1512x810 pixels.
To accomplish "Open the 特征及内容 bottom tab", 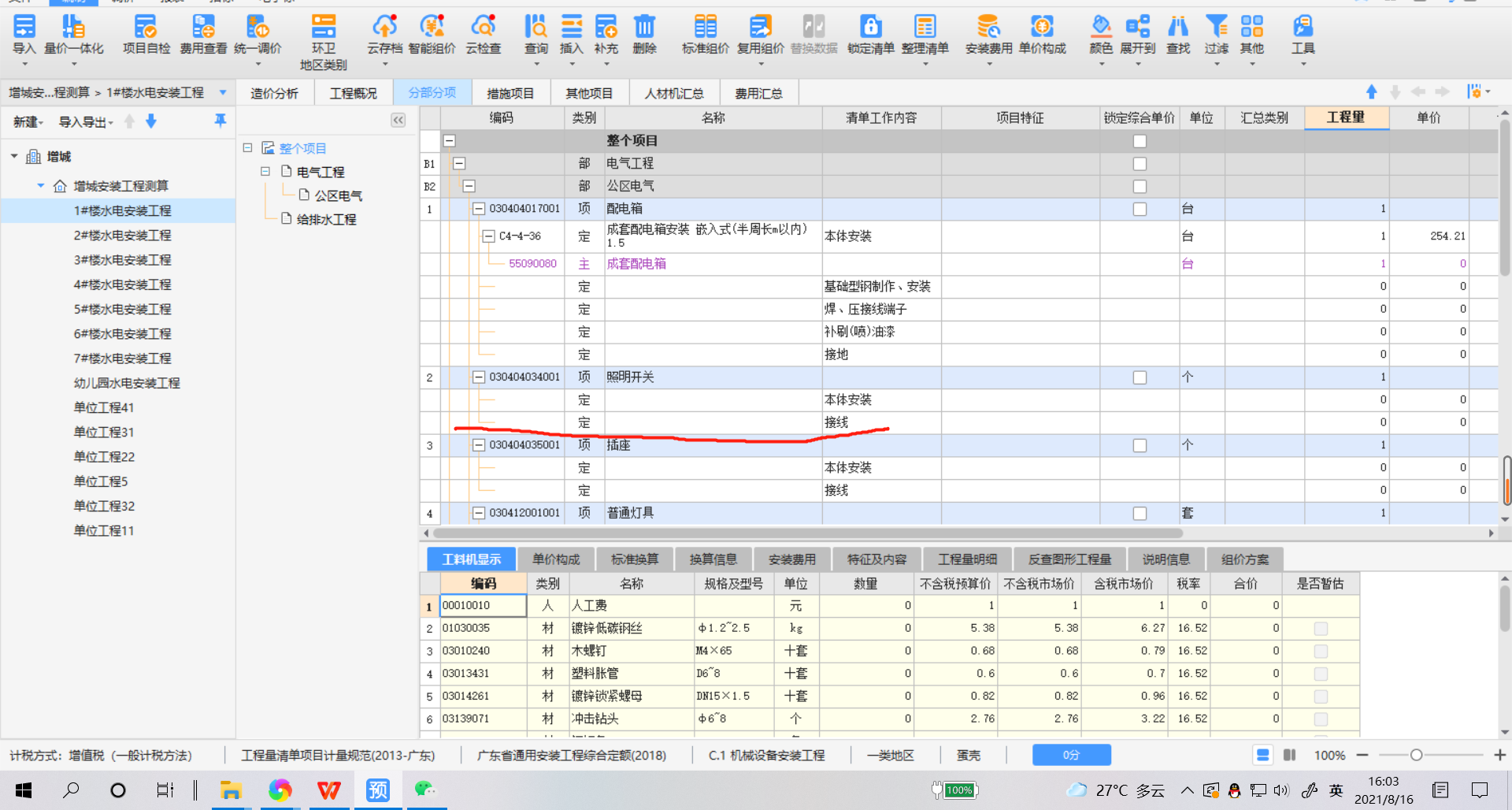I will (876, 559).
